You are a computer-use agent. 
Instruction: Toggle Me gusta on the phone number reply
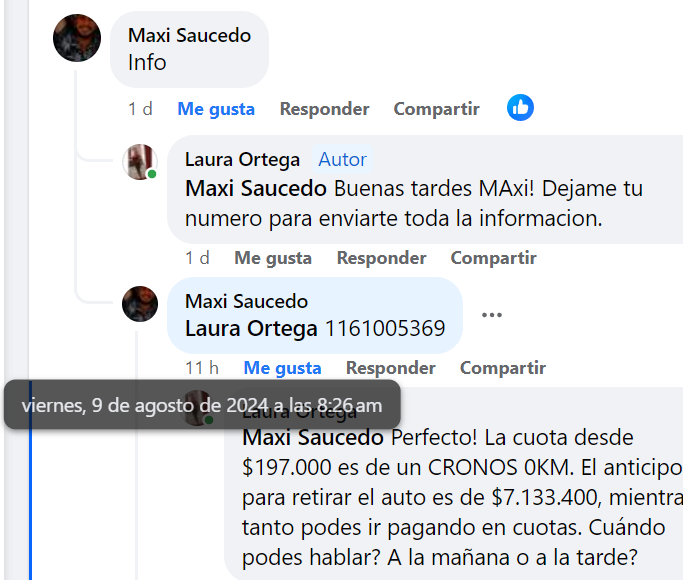pos(282,368)
